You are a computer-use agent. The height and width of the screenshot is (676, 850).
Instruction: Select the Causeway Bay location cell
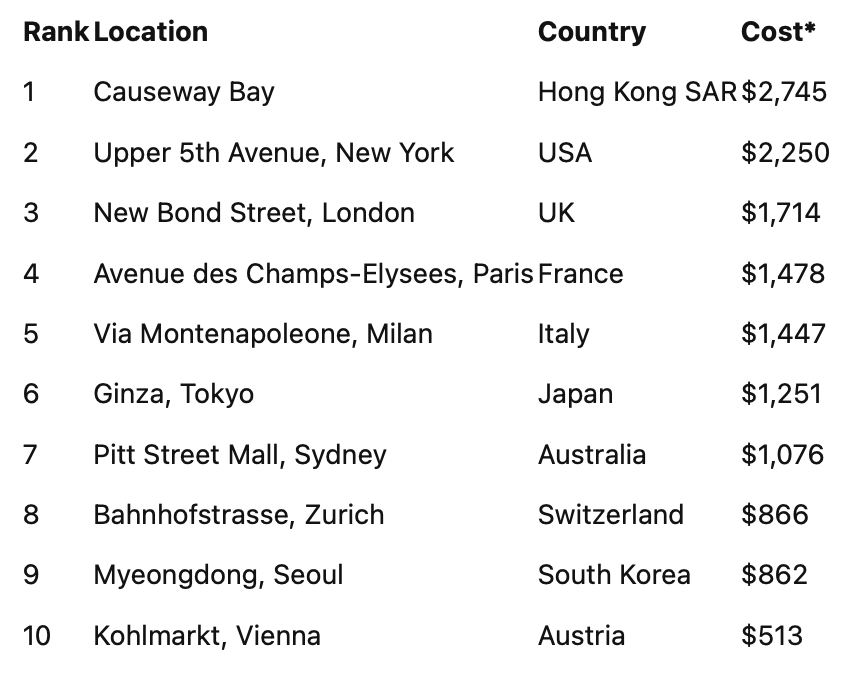coord(184,92)
